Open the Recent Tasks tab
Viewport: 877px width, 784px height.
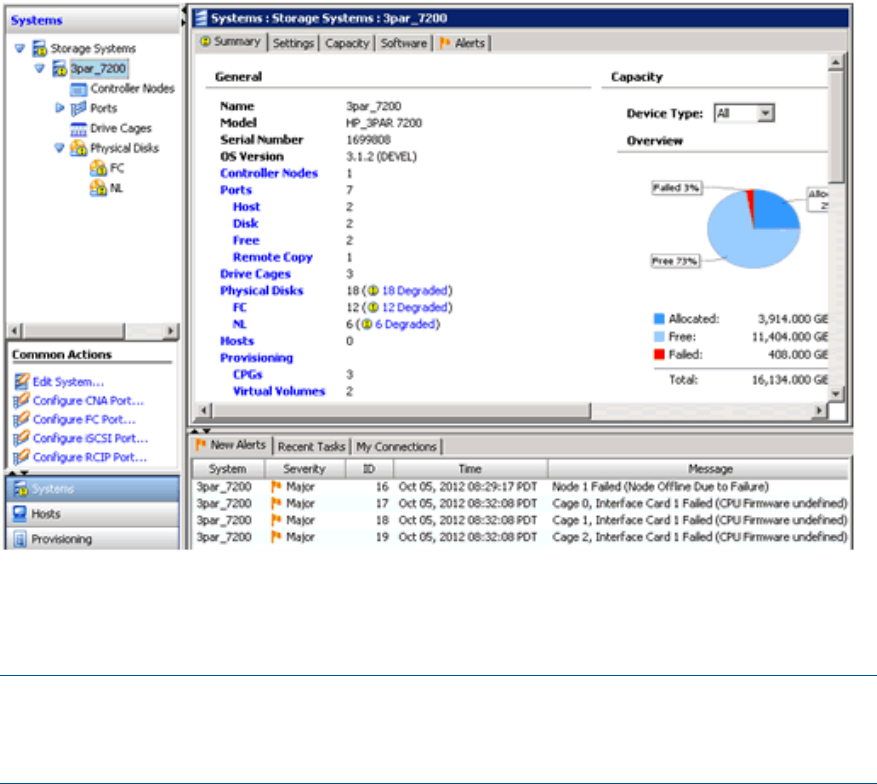pyautogui.click(x=312, y=447)
